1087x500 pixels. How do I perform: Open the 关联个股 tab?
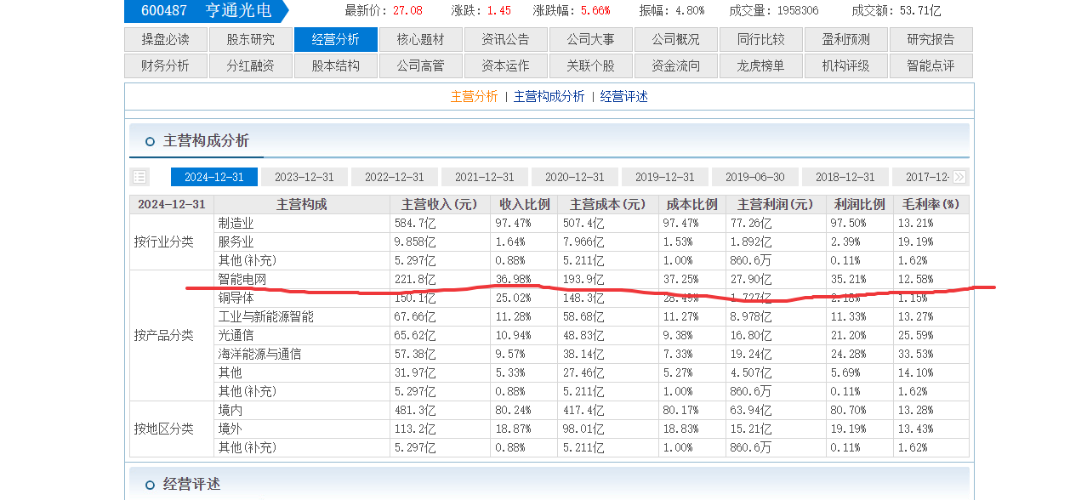(591, 66)
